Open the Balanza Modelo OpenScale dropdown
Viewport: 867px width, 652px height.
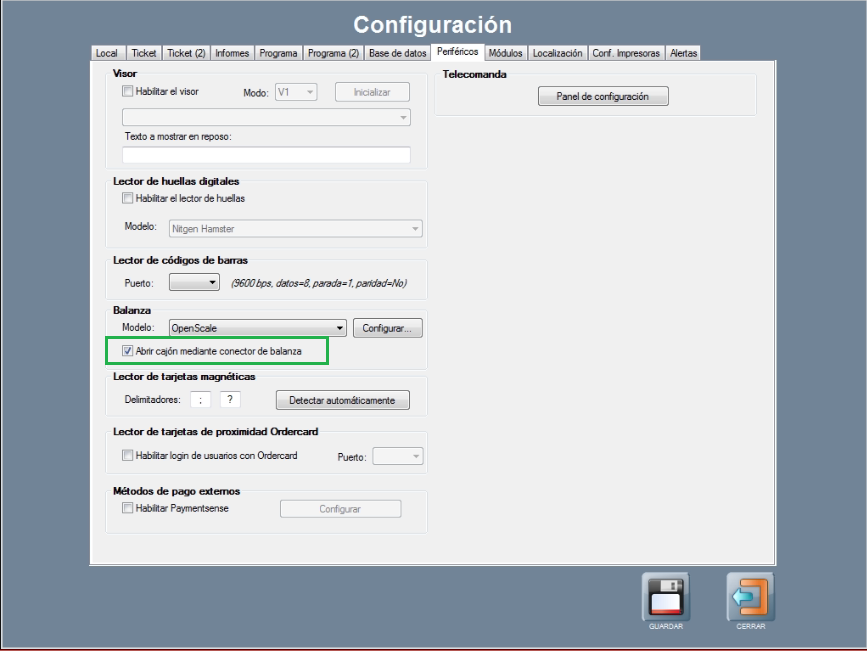pyautogui.click(x=340, y=328)
